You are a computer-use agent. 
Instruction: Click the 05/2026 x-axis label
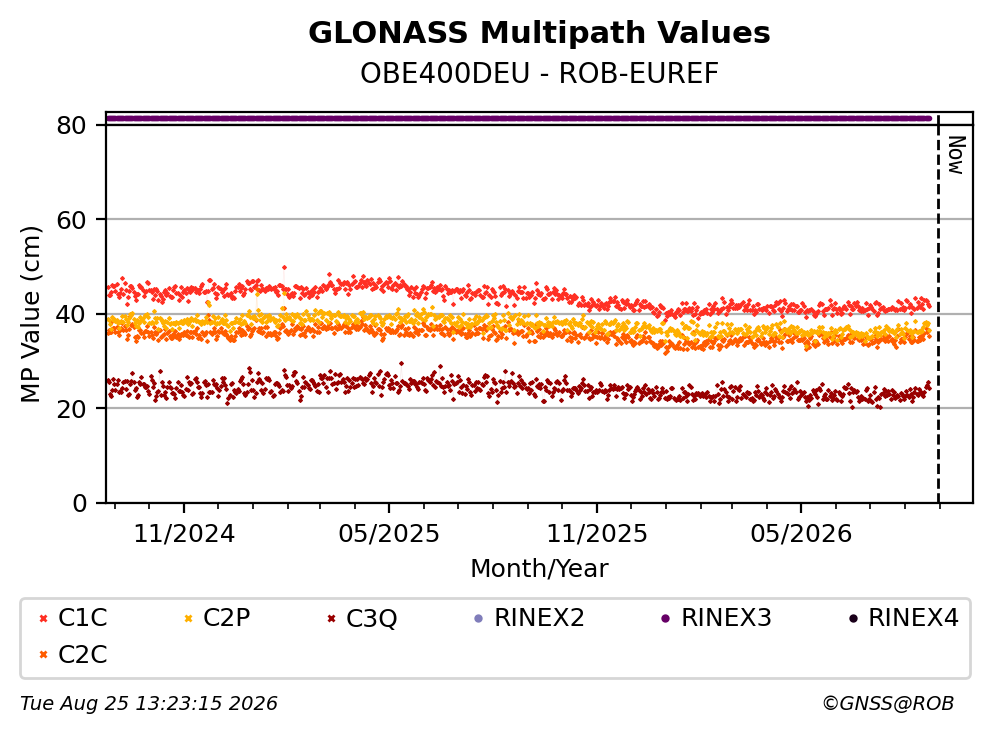coord(801,534)
